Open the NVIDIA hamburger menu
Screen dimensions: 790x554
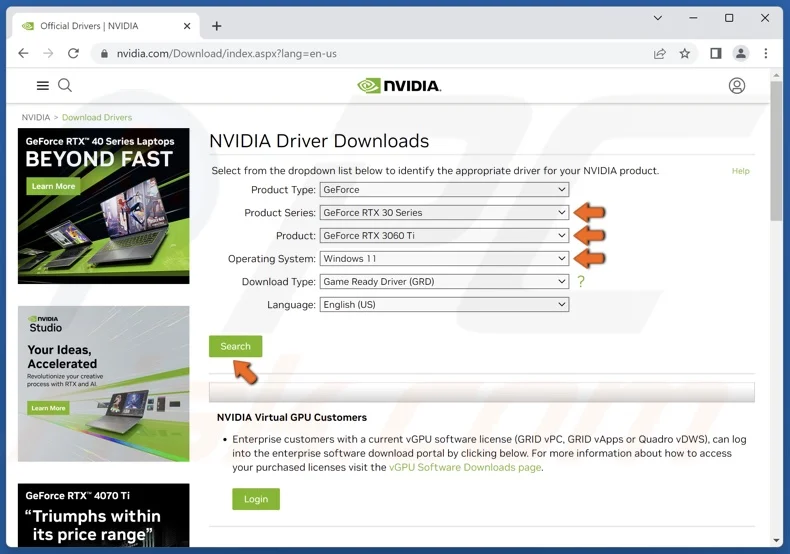pyautogui.click(x=43, y=86)
